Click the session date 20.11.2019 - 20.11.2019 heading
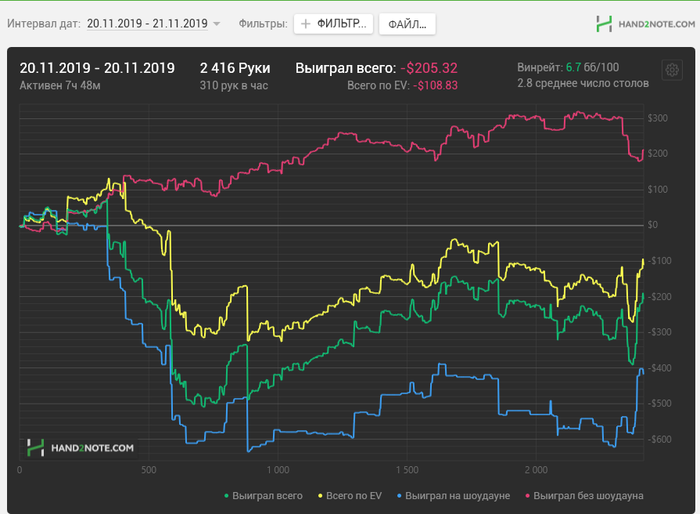This screenshot has width=700, height=514. (x=97, y=68)
